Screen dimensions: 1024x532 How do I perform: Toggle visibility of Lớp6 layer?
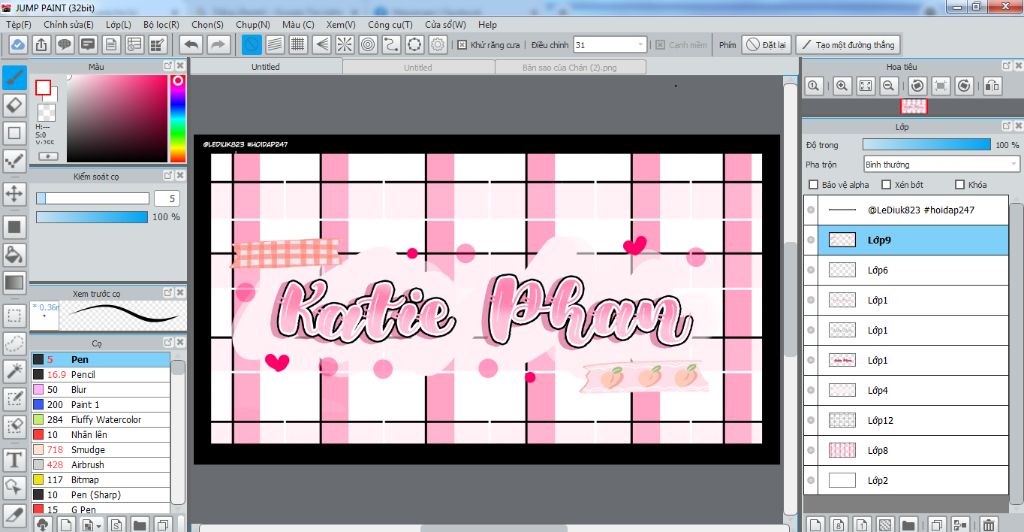[811, 270]
